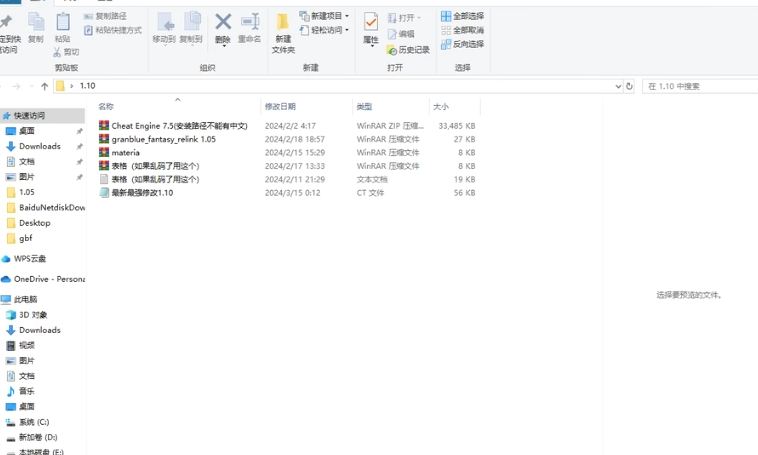Expand the 轻松访问 dropdown
The image size is (758, 455).
325,30
